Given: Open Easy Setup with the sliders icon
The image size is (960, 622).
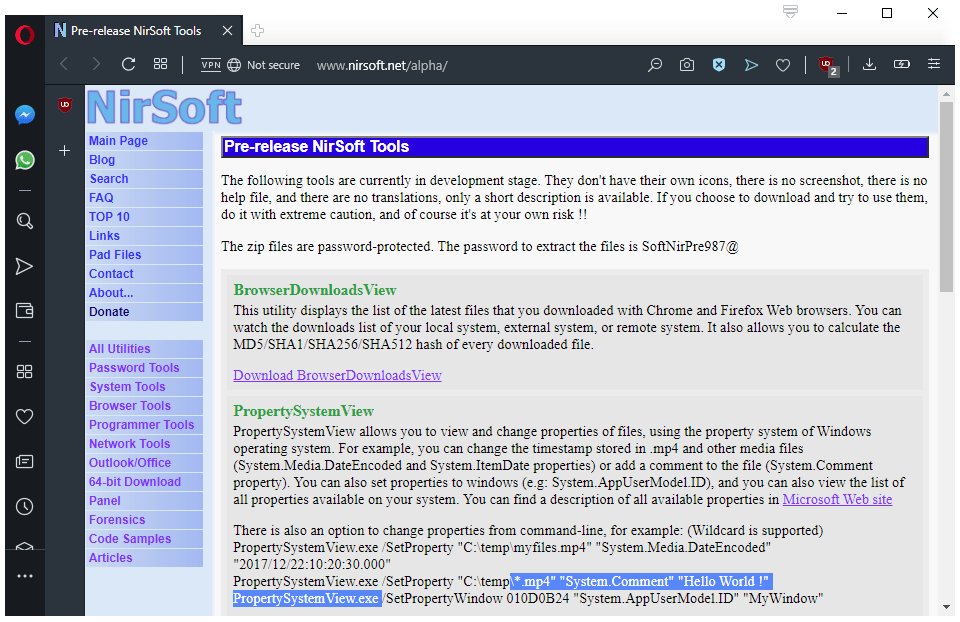Looking at the screenshot, I should click(933, 64).
